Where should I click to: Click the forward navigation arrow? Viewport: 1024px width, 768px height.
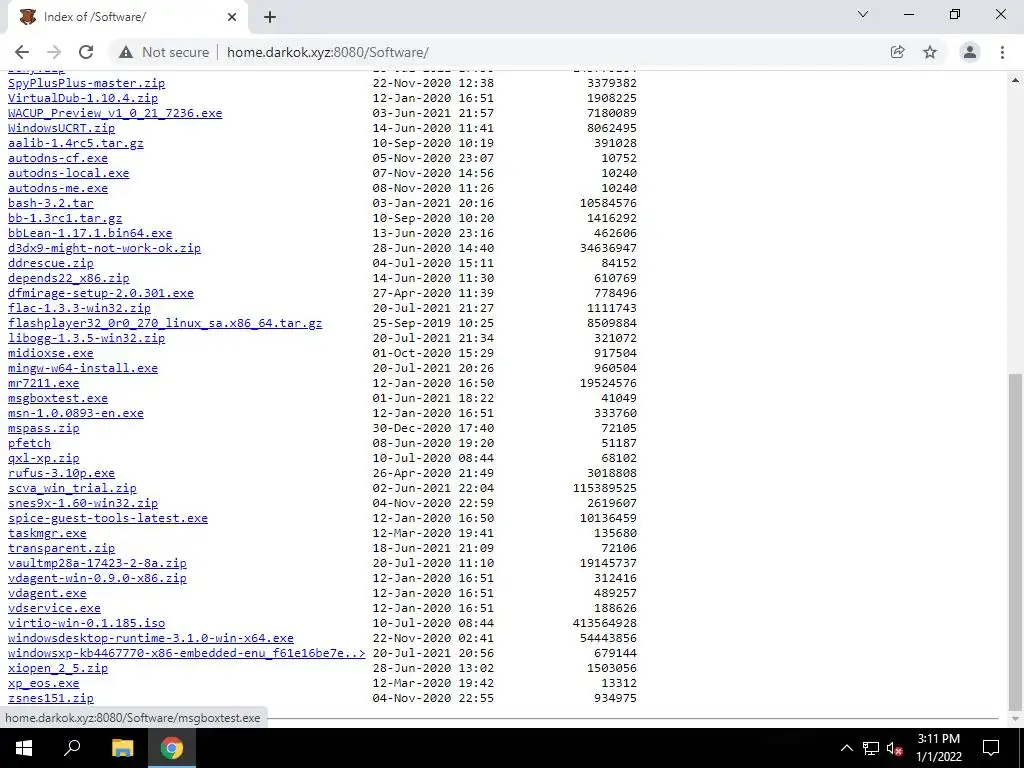point(54,52)
